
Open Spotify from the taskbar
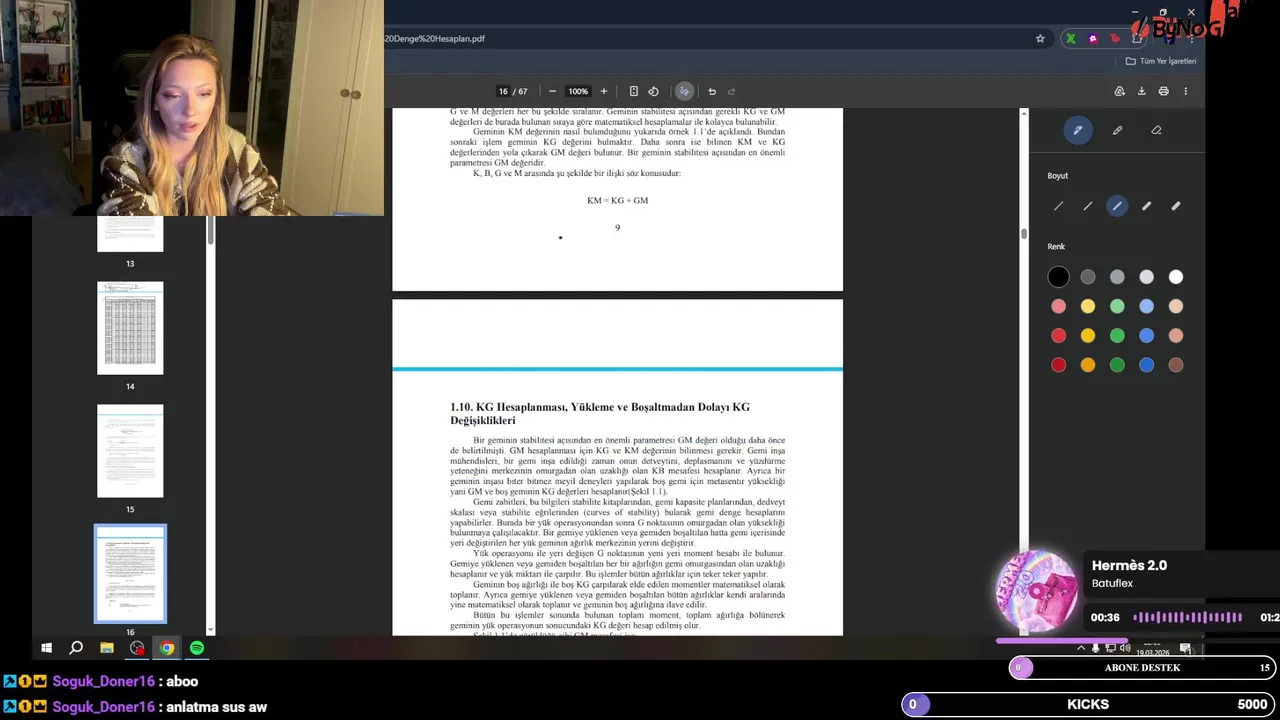197,648
